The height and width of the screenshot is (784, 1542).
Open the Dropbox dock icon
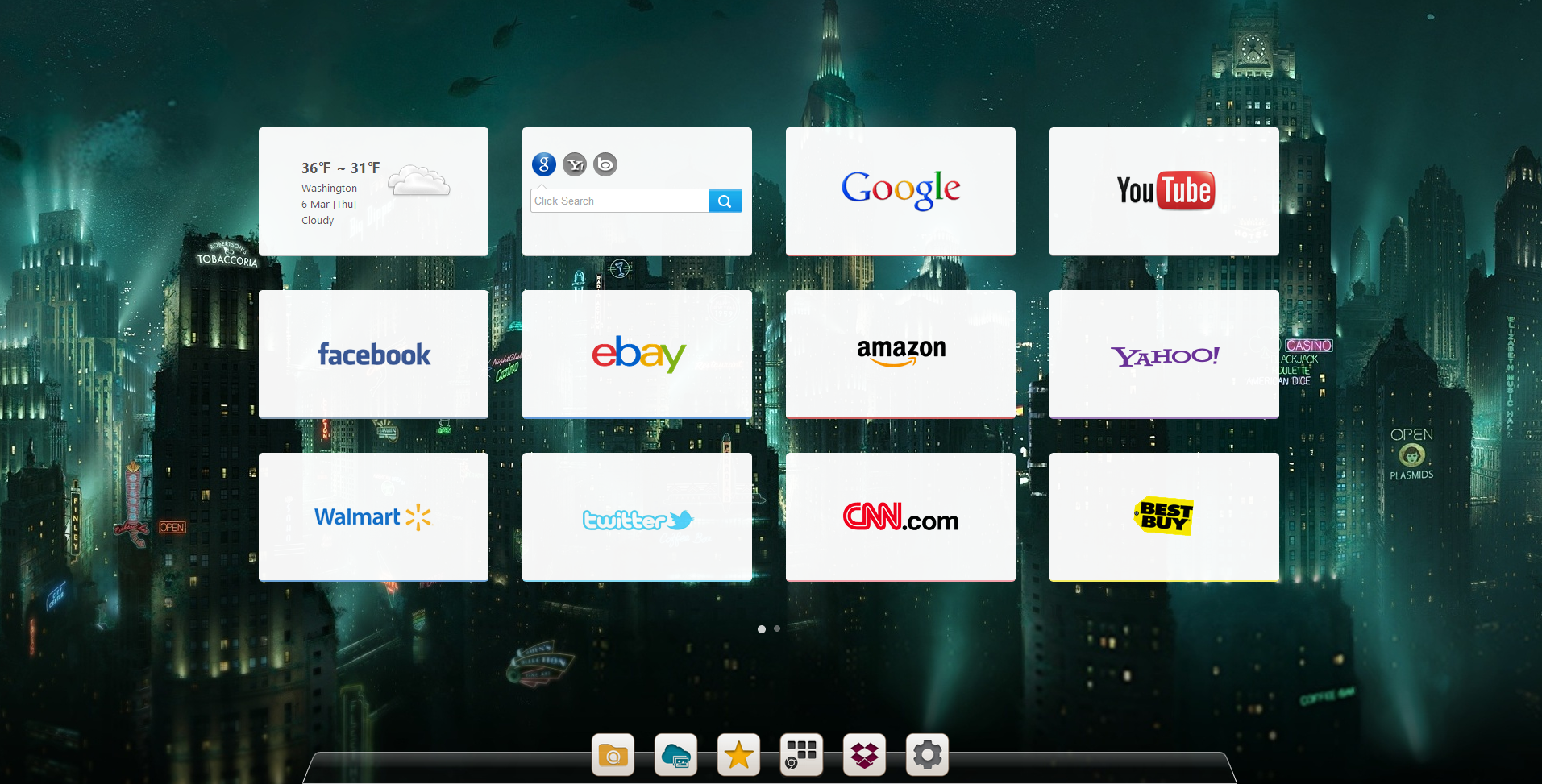click(x=864, y=755)
